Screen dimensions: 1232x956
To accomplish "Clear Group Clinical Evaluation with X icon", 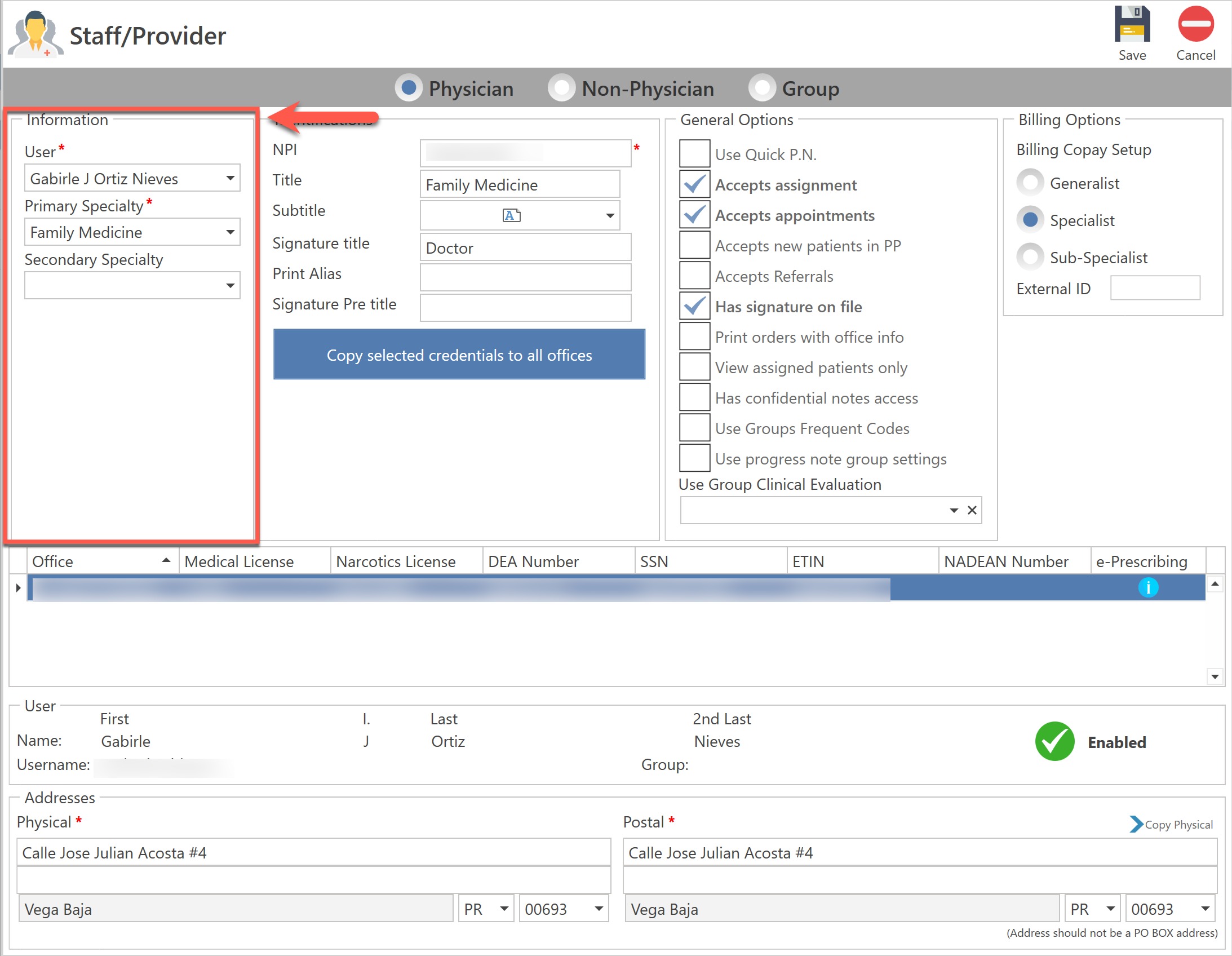I will click(972, 510).
